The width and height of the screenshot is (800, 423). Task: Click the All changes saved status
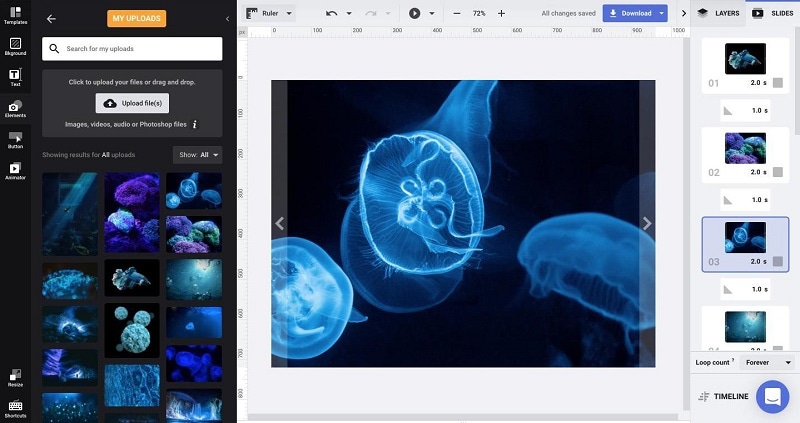(x=568, y=13)
